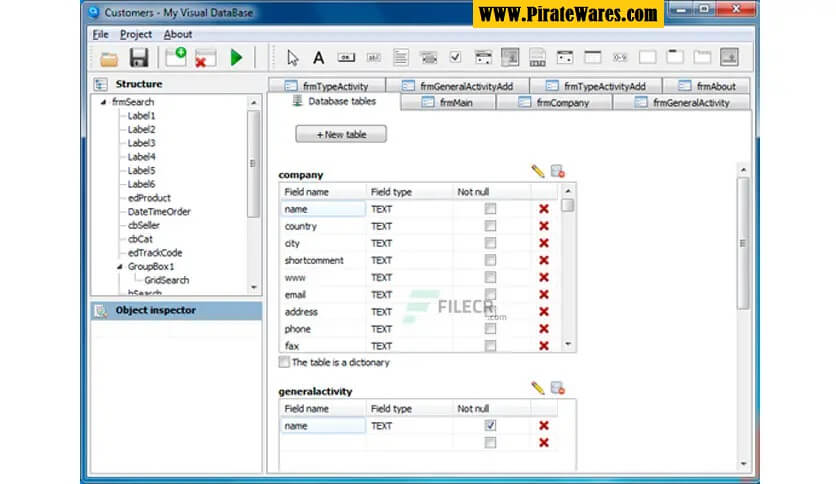Delete the country field using red X
The height and width of the screenshot is (484, 836).
[x=544, y=227]
